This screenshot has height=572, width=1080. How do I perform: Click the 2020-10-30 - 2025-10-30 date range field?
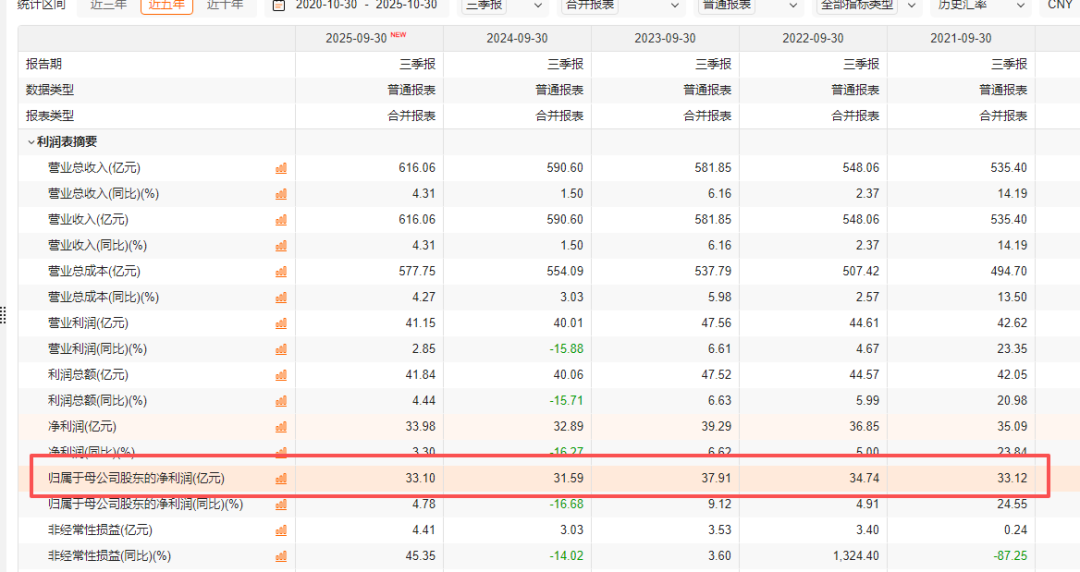[366, 5]
